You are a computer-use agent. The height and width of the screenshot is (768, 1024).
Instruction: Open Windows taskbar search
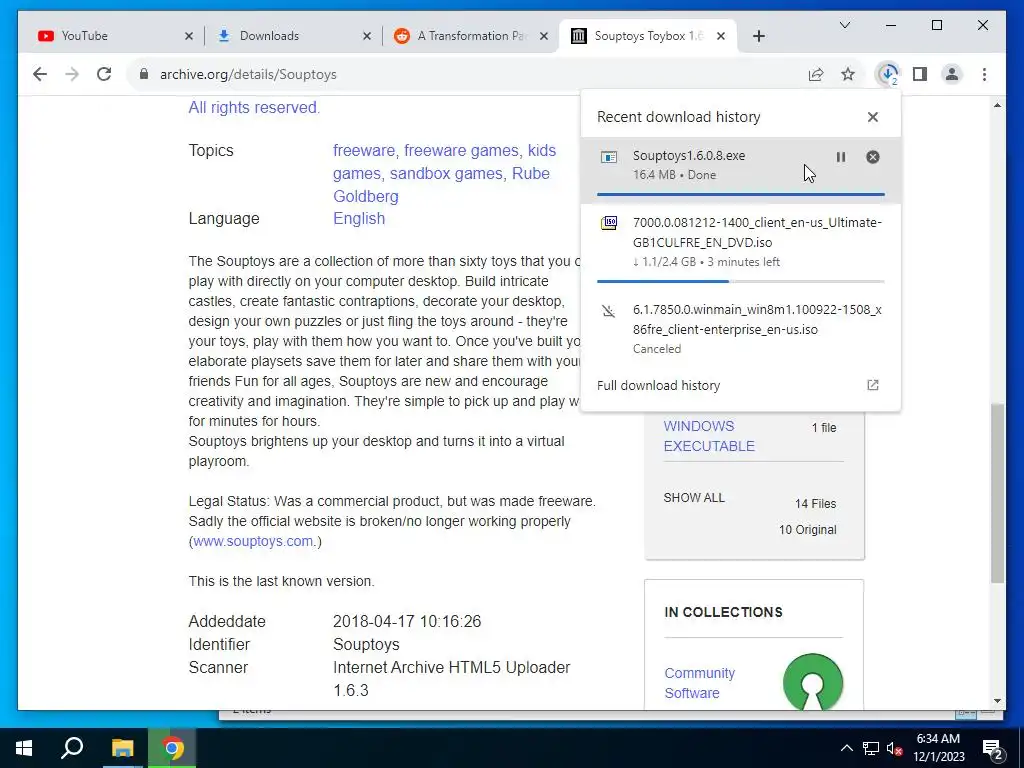(72, 748)
